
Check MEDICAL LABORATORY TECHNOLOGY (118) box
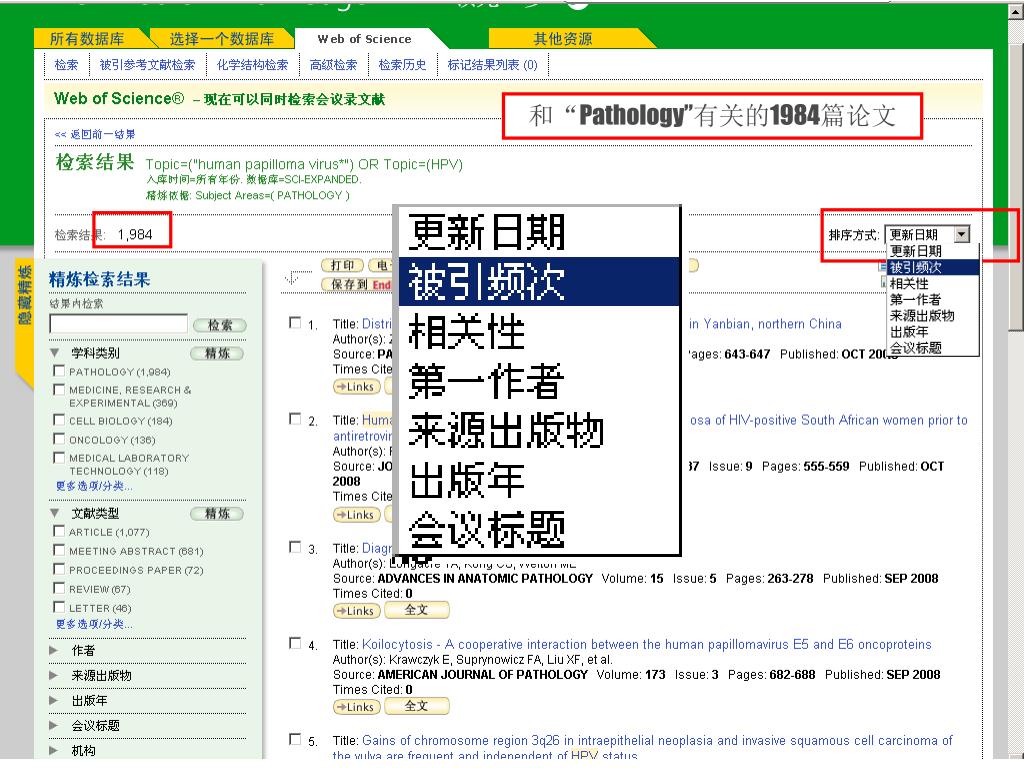pyautogui.click(x=59, y=457)
